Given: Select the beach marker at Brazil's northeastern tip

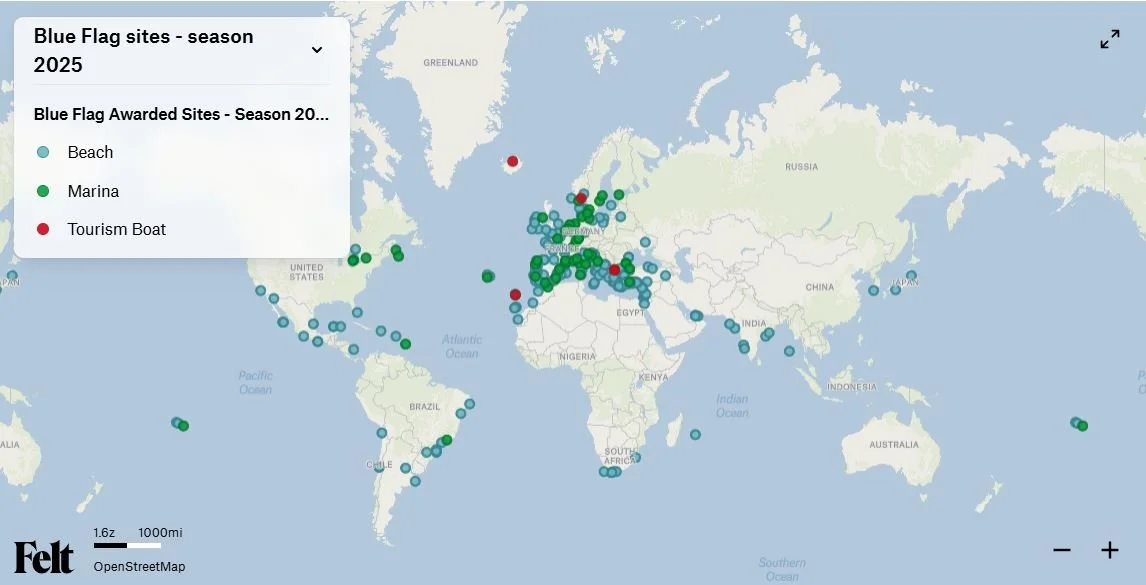Looking at the screenshot, I should tap(469, 404).
